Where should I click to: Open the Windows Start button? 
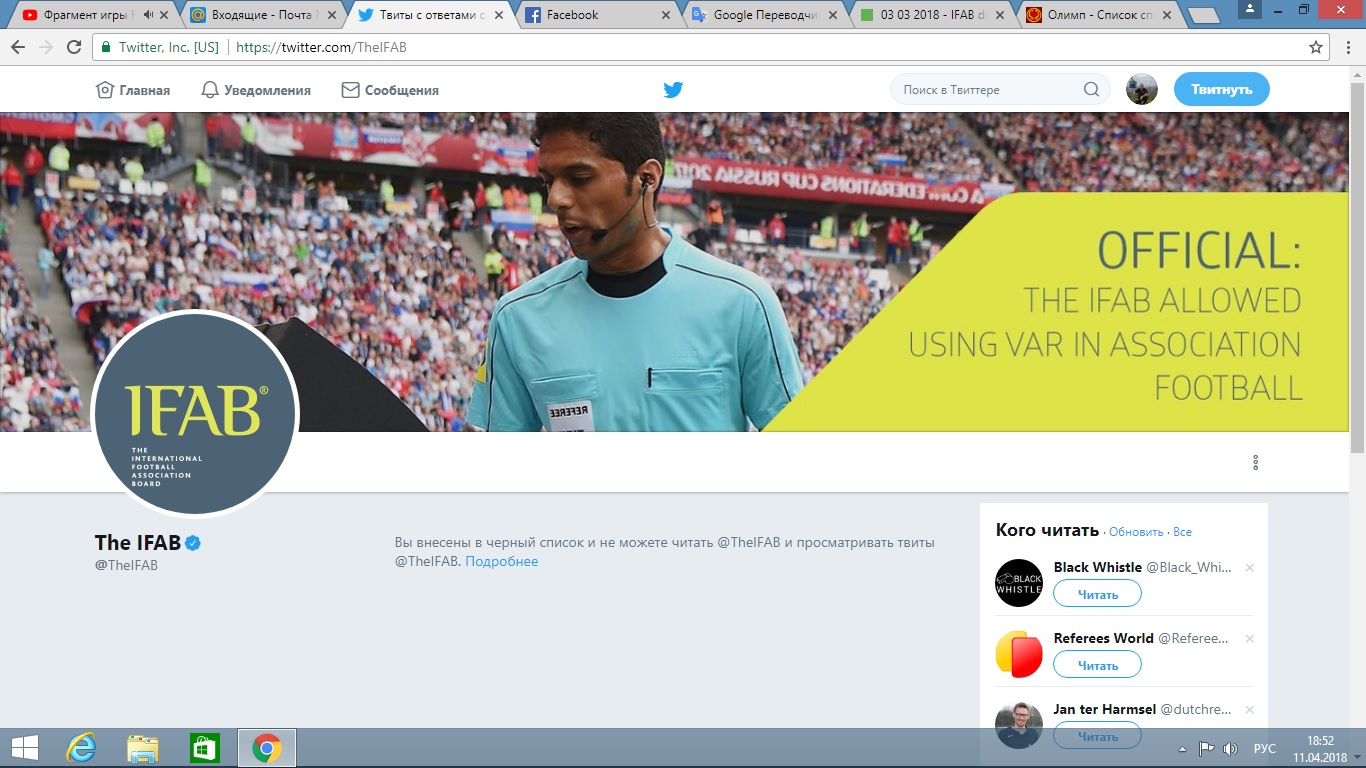[24, 748]
